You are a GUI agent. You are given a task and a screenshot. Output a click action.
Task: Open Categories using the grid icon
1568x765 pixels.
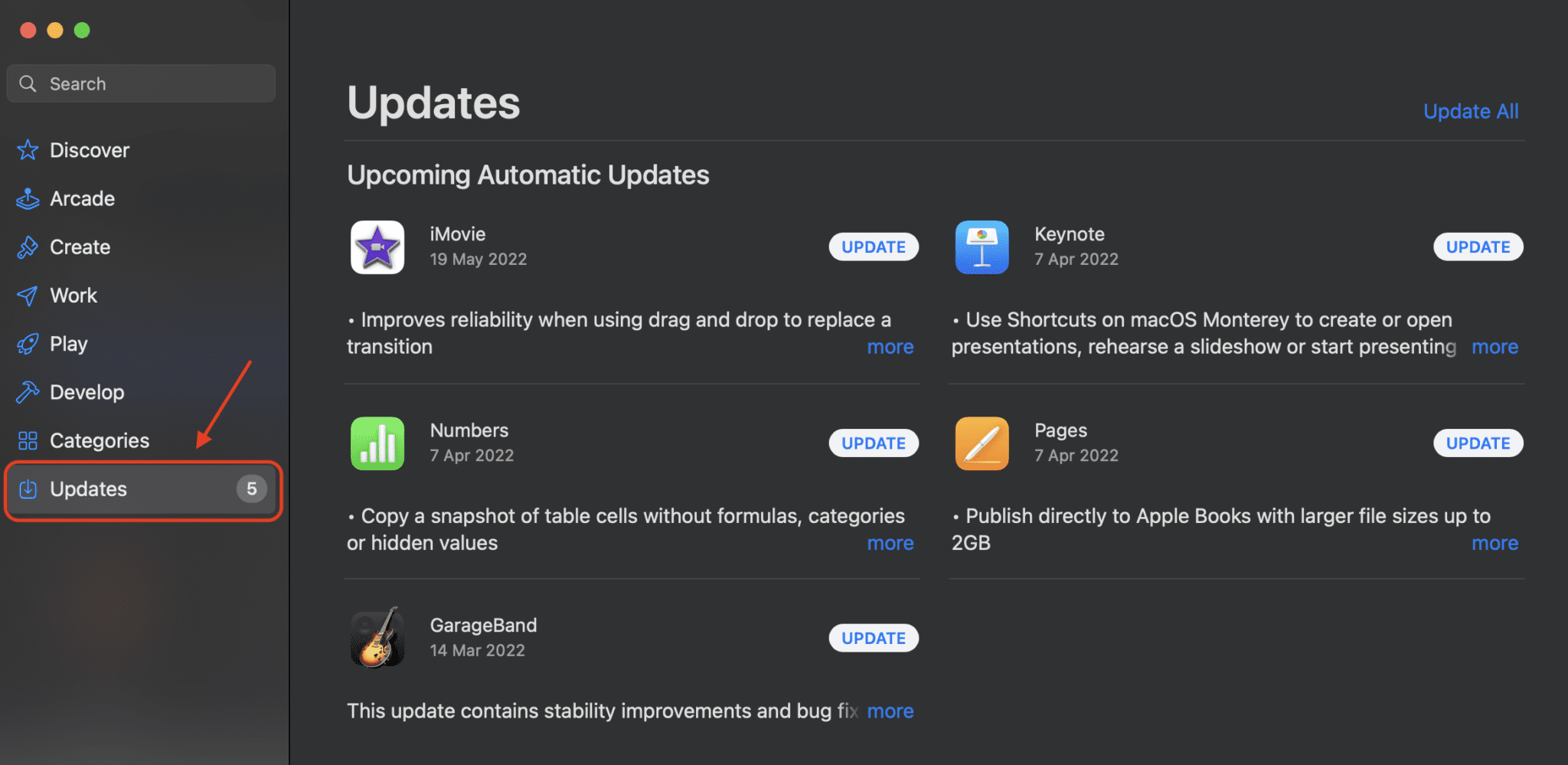(x=28, y=440)
